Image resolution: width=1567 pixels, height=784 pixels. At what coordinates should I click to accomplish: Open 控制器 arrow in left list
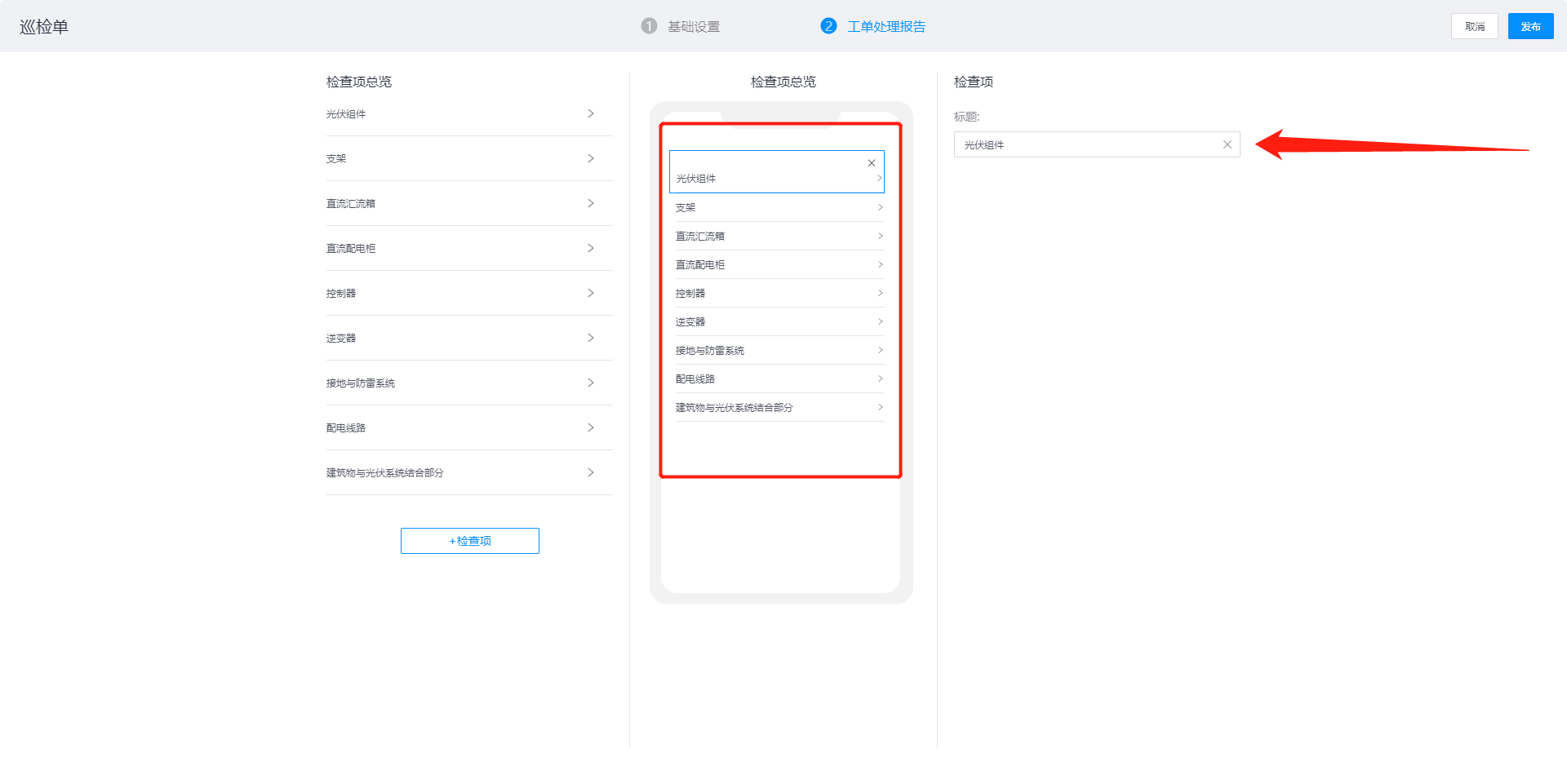pos(591,293)
